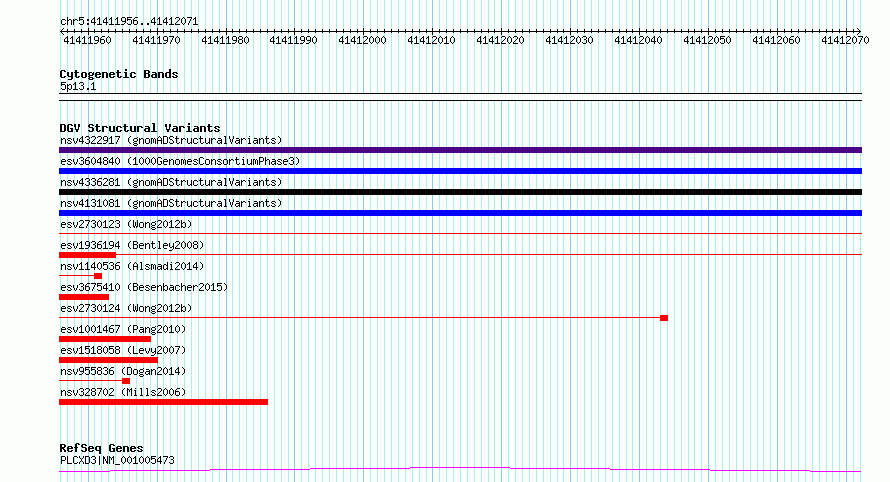Click the red esv2730124 end marker square
The height and width of the screenshot is (482, 890).
tap(664, 318)
